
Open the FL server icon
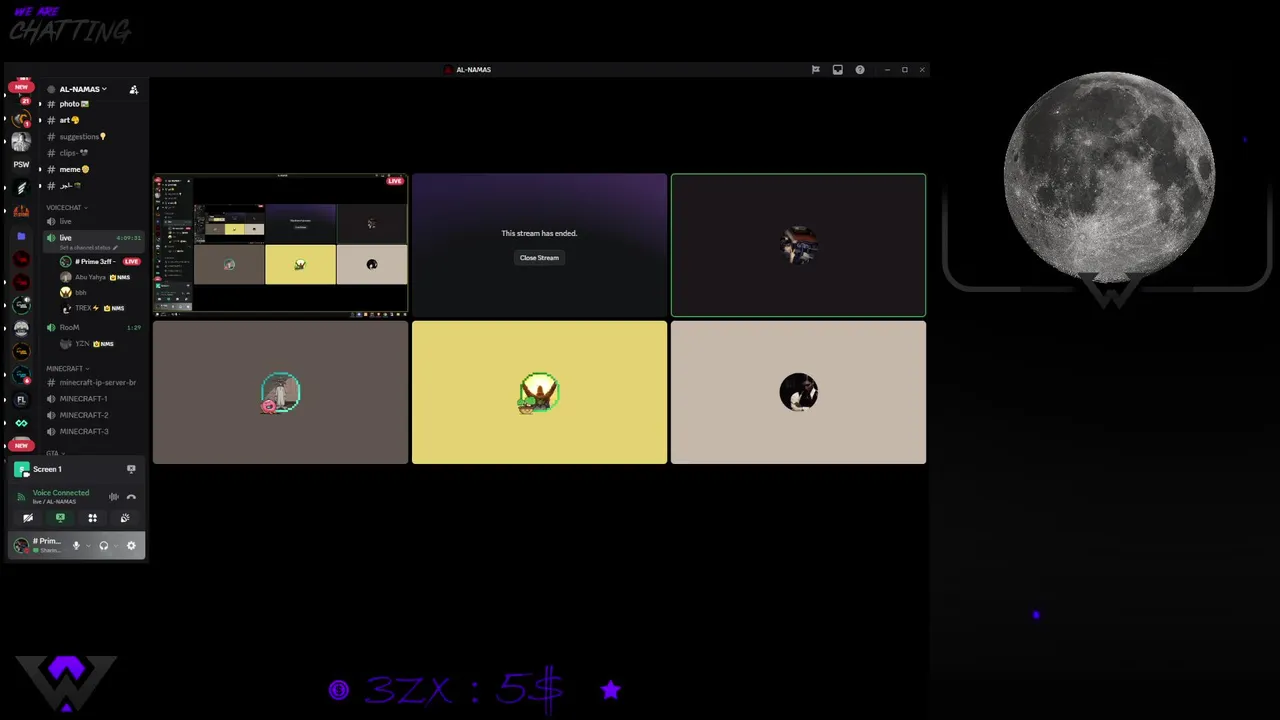tap(21, 398)
